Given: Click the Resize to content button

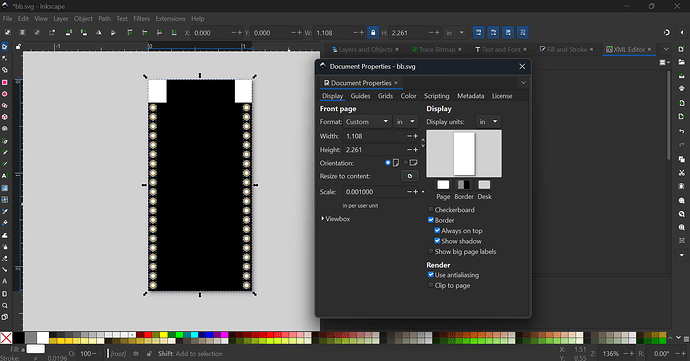Looking at the screenshot, I should point(410,176).
